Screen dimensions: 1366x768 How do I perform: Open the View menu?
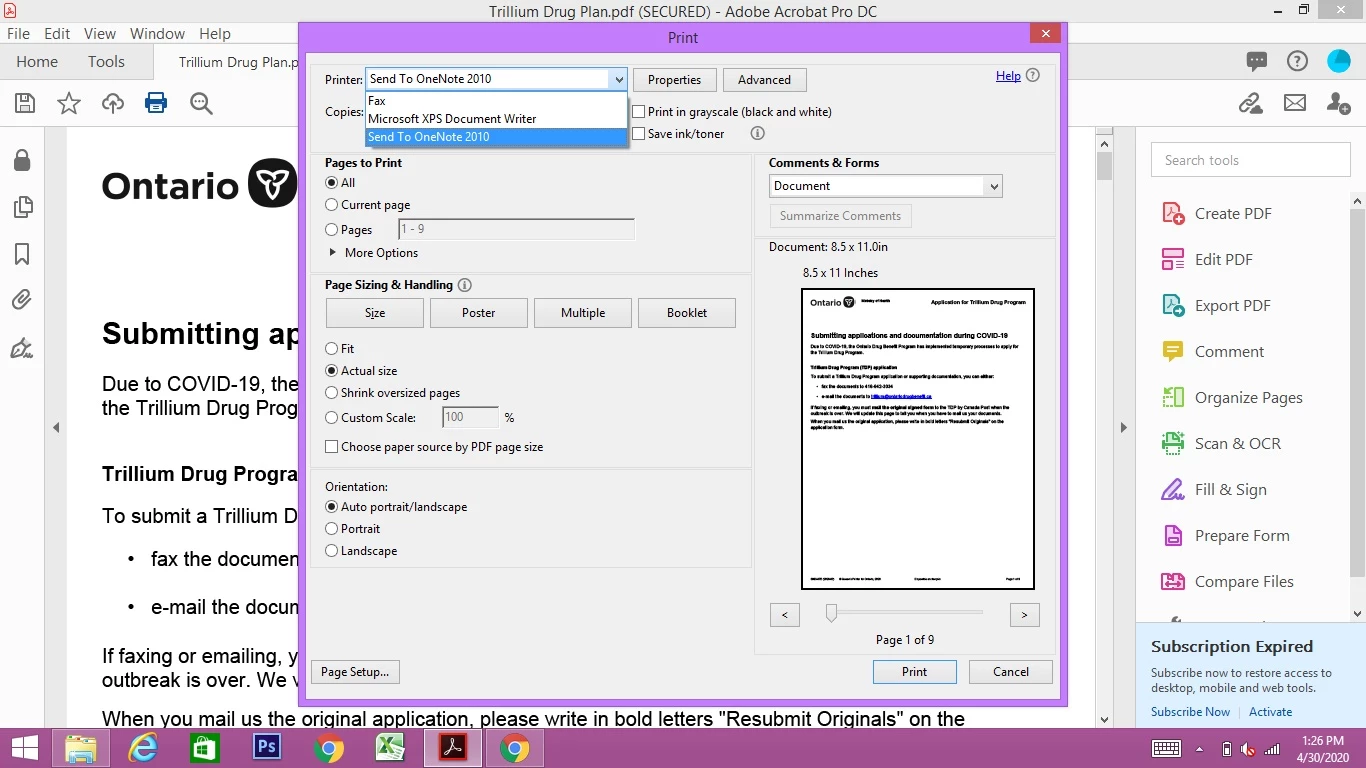[x=99, y=33]
